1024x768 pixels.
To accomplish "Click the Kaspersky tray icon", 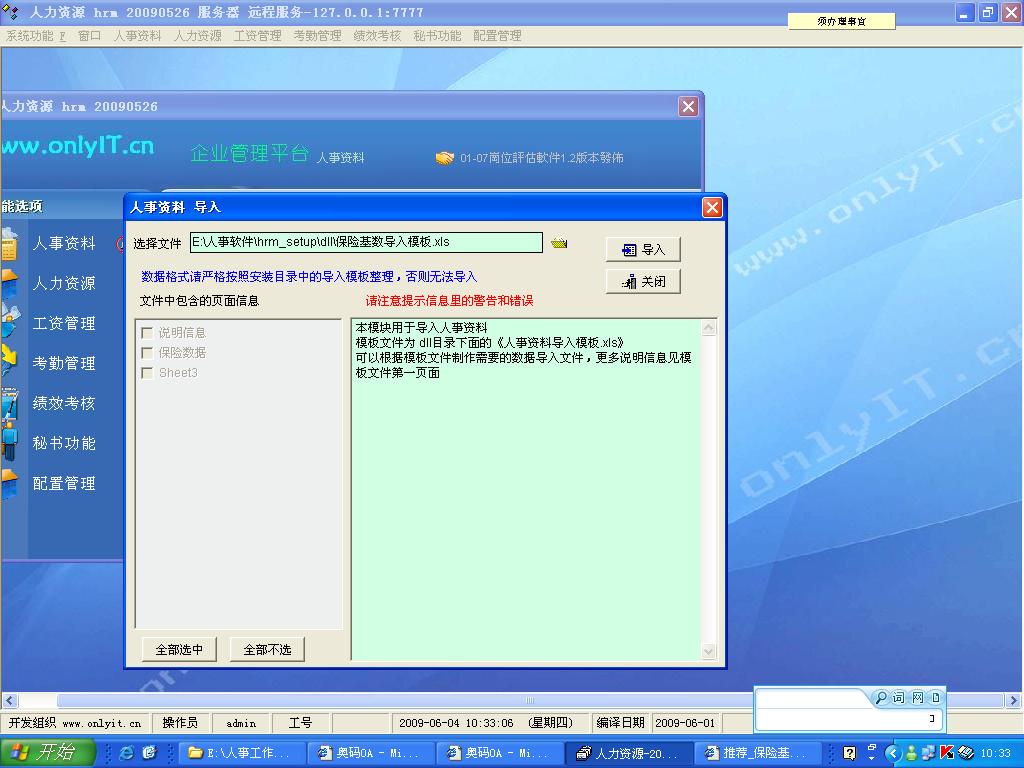I will (946, 753).
